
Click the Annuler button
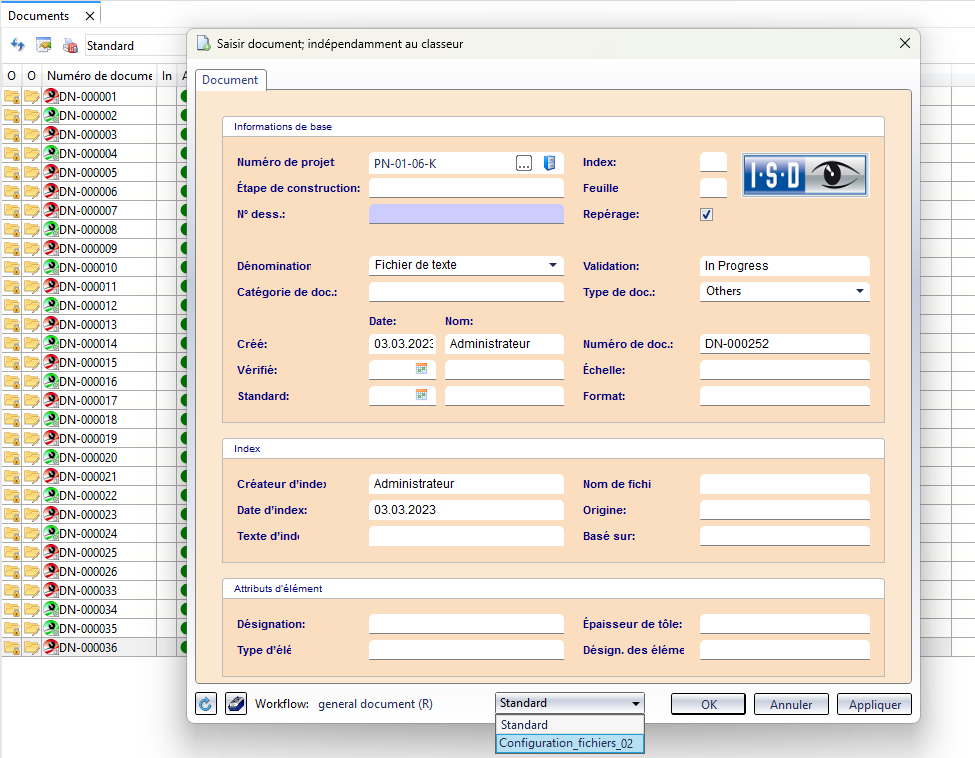791,705
